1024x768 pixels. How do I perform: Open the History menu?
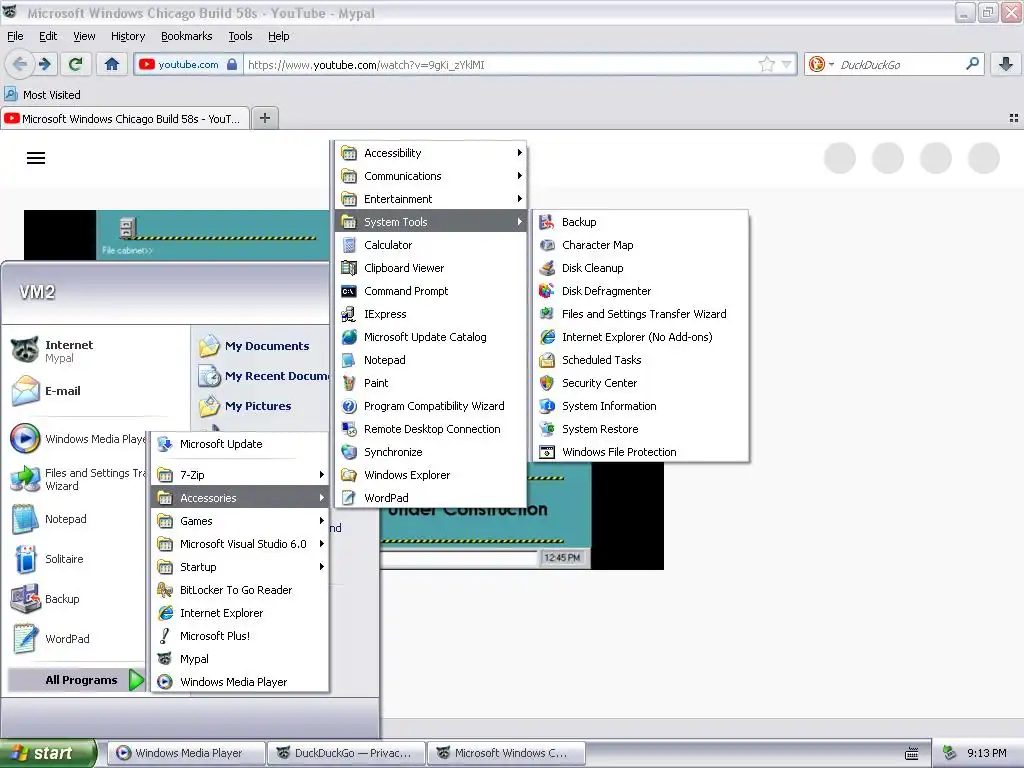(x=127, y=36)
